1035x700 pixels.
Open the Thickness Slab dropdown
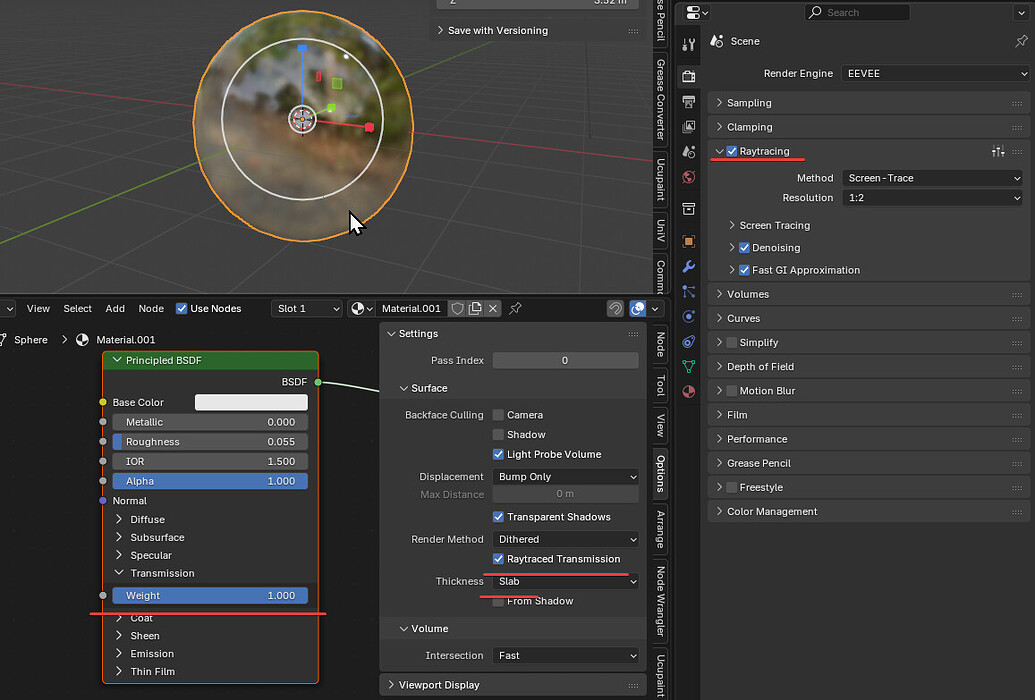point(566,581)
